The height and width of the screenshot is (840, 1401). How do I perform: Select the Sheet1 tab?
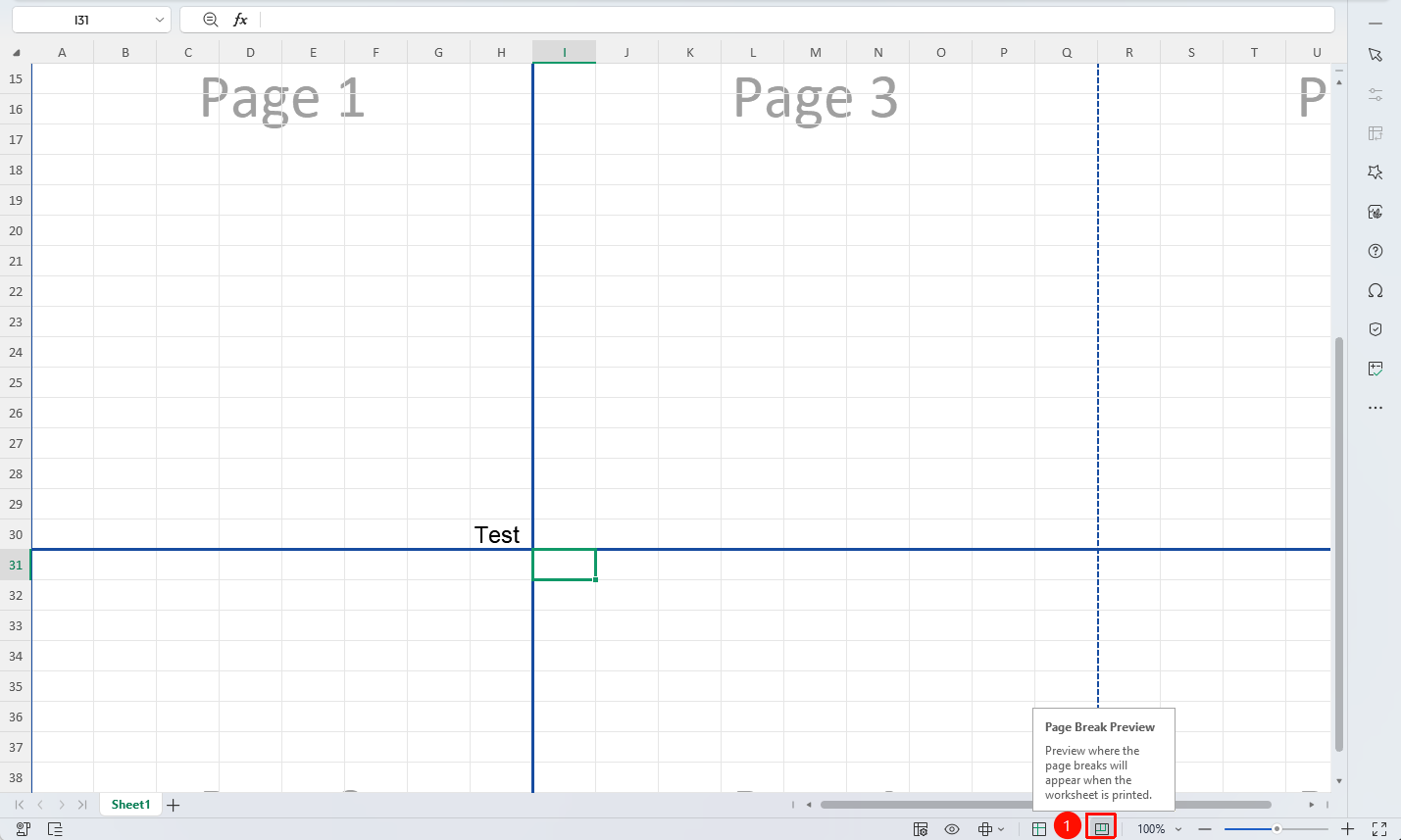pos(130,805)
